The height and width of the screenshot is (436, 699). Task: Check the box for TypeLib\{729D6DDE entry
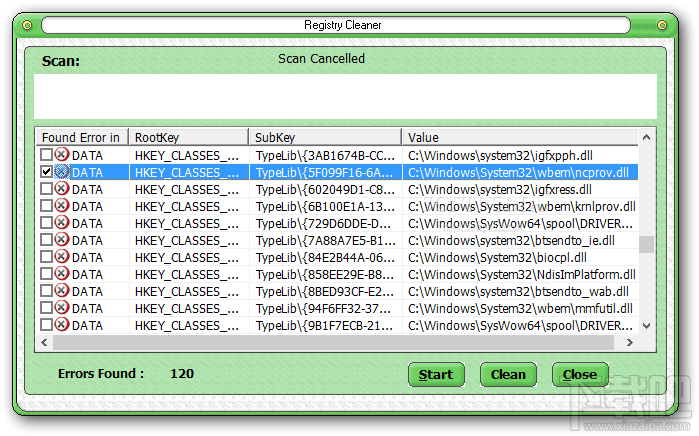click(46, 222)
